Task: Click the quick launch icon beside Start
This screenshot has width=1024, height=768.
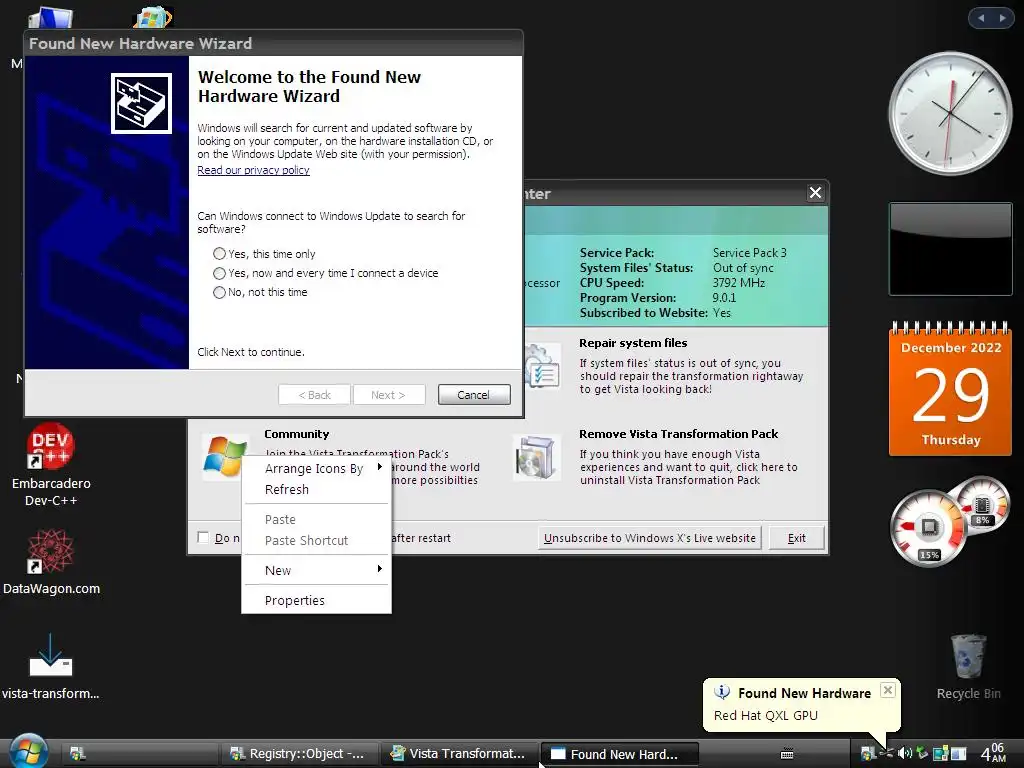Action: click(78, 754)
